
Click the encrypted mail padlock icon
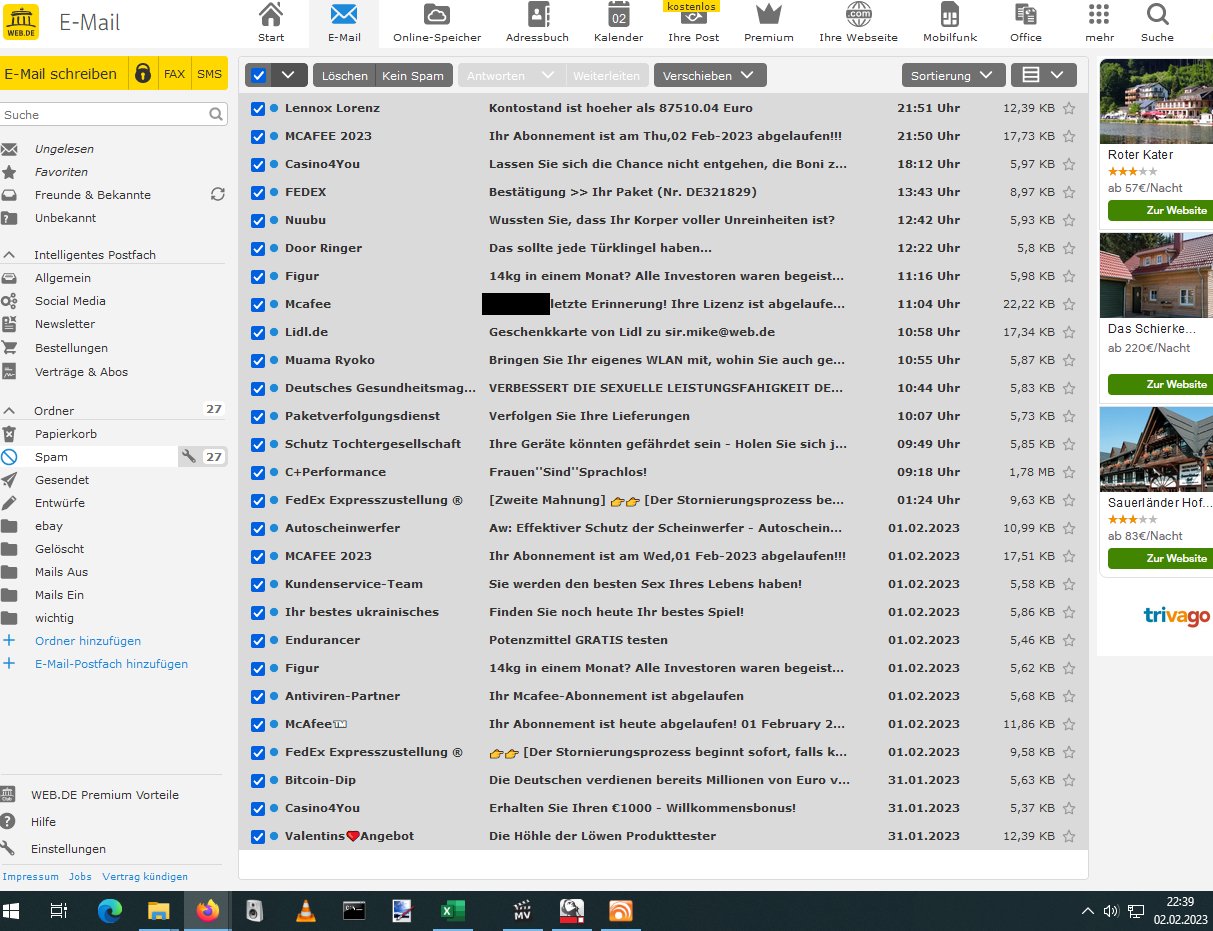[x=144, y=74]
